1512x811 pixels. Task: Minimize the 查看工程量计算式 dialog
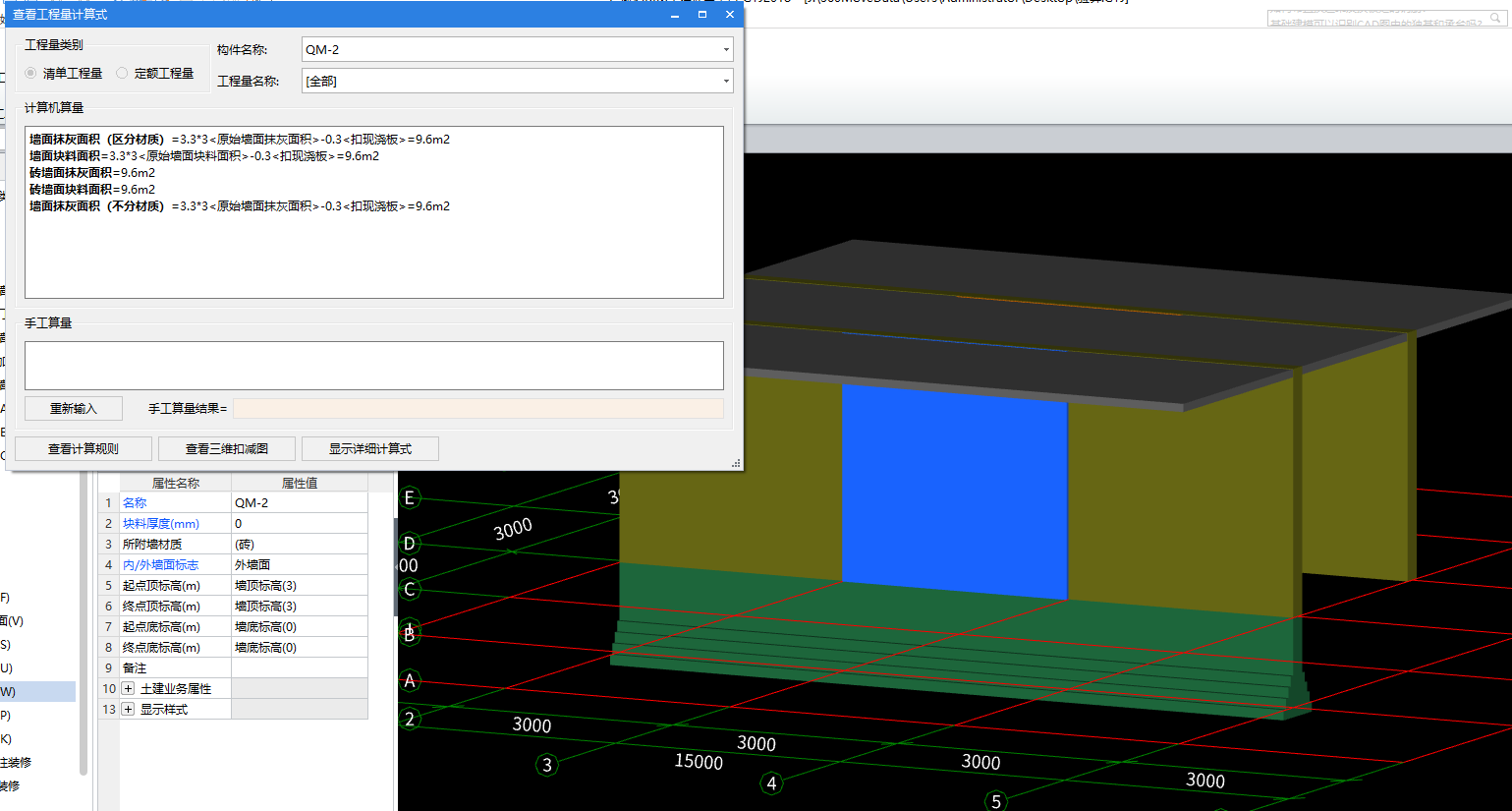[x=675, y=15]
